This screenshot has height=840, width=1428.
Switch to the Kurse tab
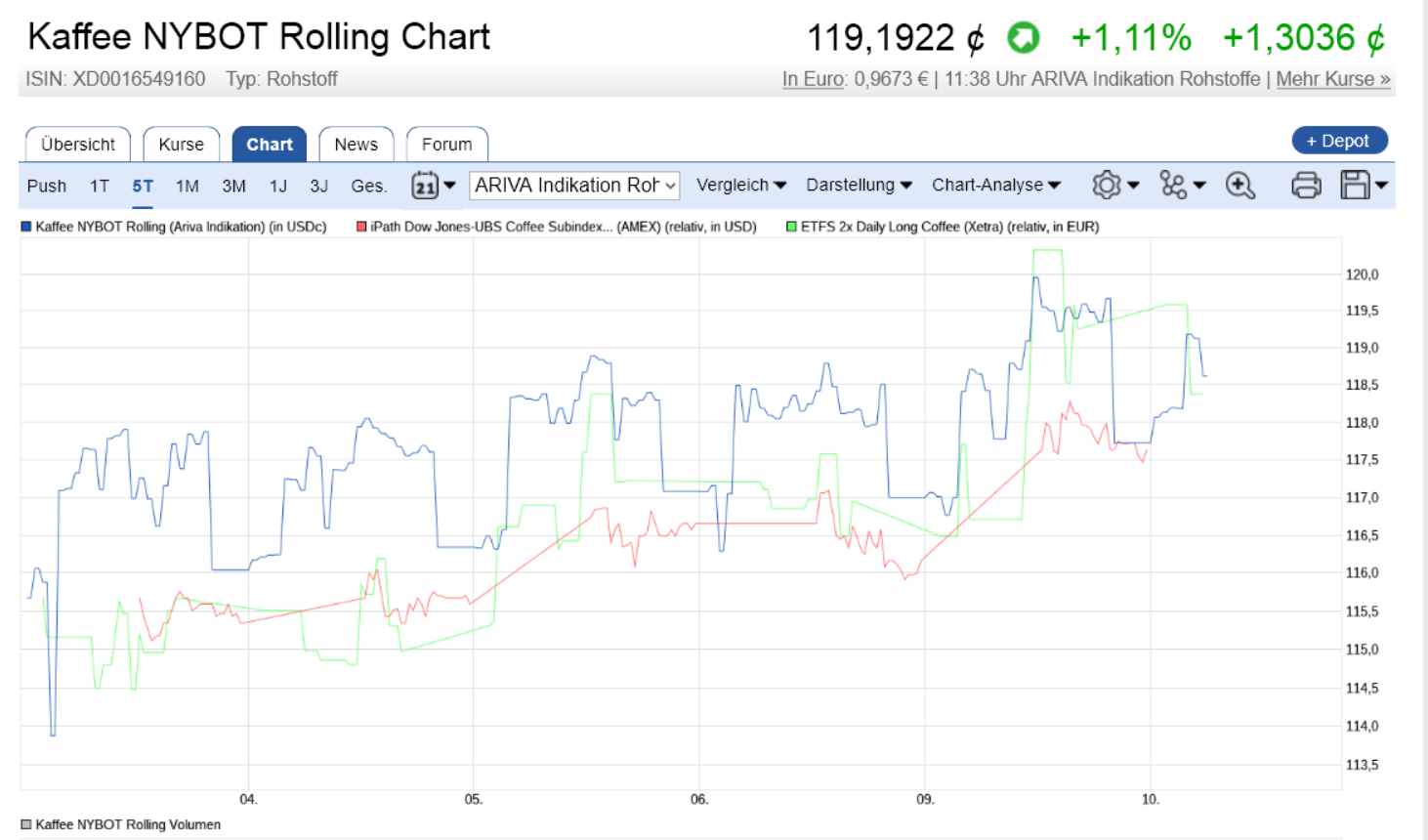click(x=182, y=145)
